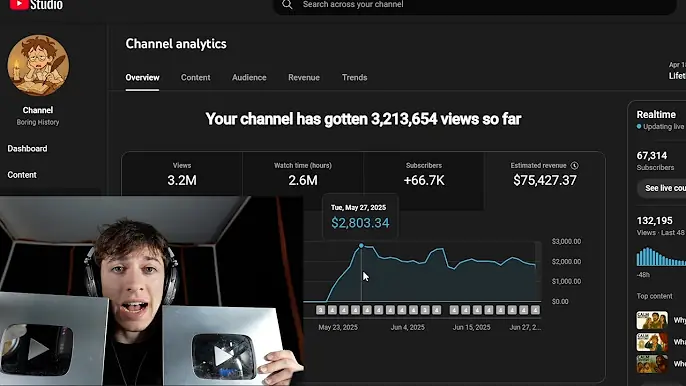686x386 pixels.
Task: Click the clock icon beside Estimated revenue
Action: [574, 165]
